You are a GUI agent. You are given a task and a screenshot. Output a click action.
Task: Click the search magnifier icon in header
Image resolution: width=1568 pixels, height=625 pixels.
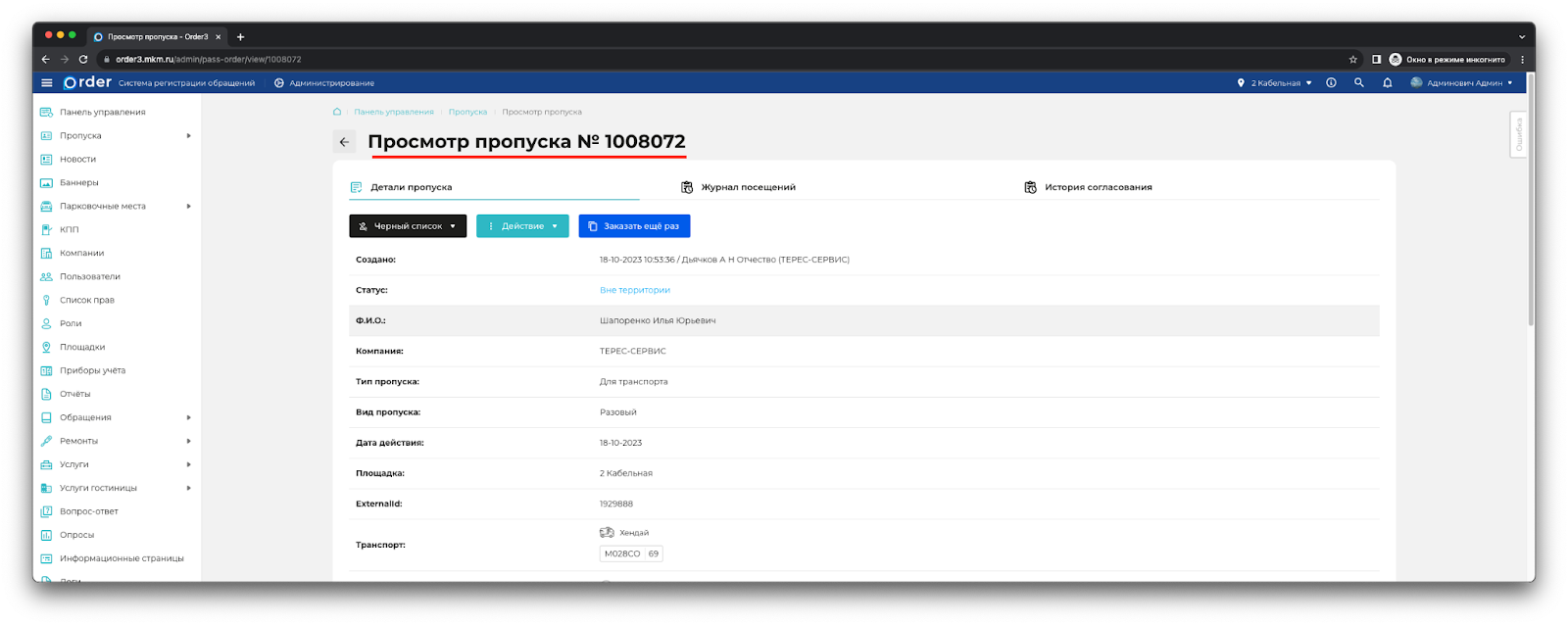[x=1358, y=83]
